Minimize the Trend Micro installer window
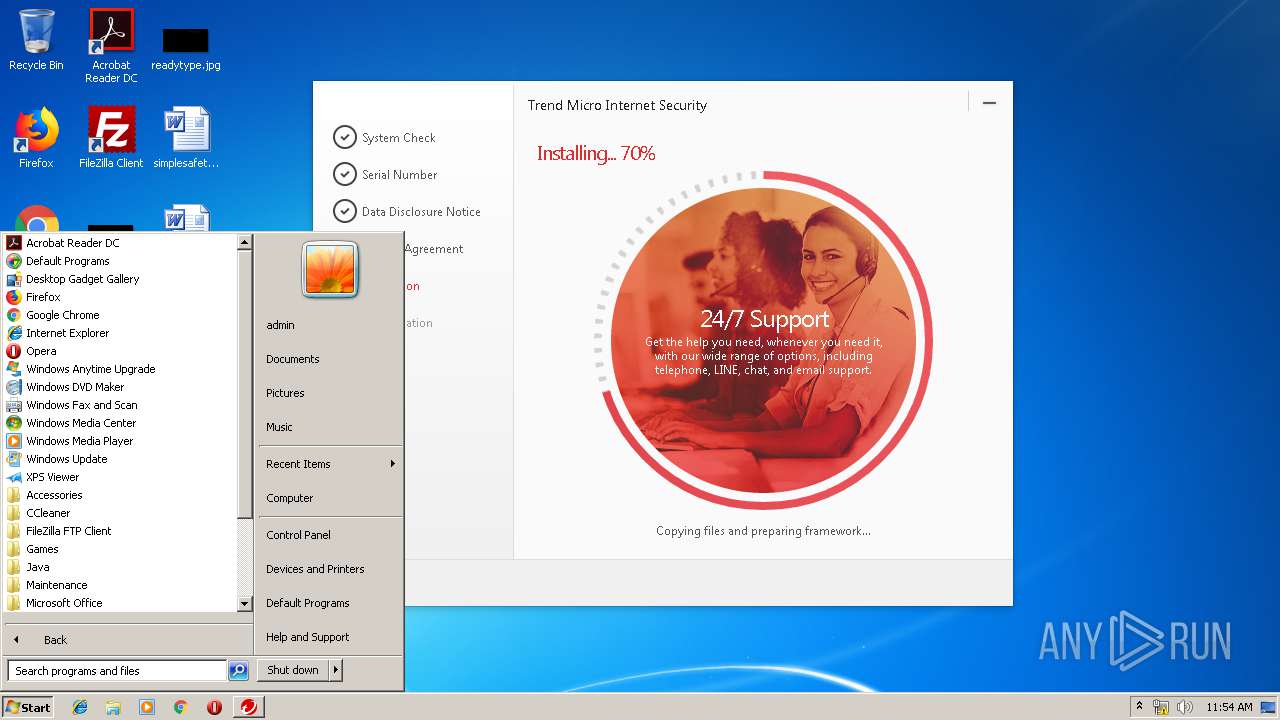The height and width of the screenshot is (720, 1280). click(989, 103)
